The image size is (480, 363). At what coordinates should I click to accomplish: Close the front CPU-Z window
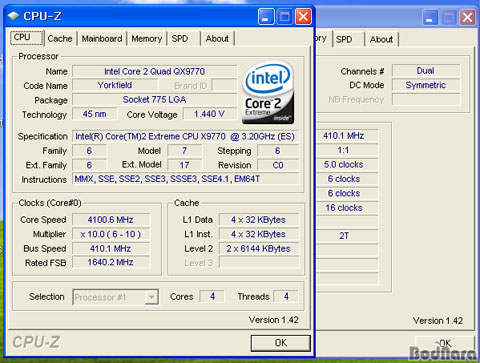tap(303, 16)
